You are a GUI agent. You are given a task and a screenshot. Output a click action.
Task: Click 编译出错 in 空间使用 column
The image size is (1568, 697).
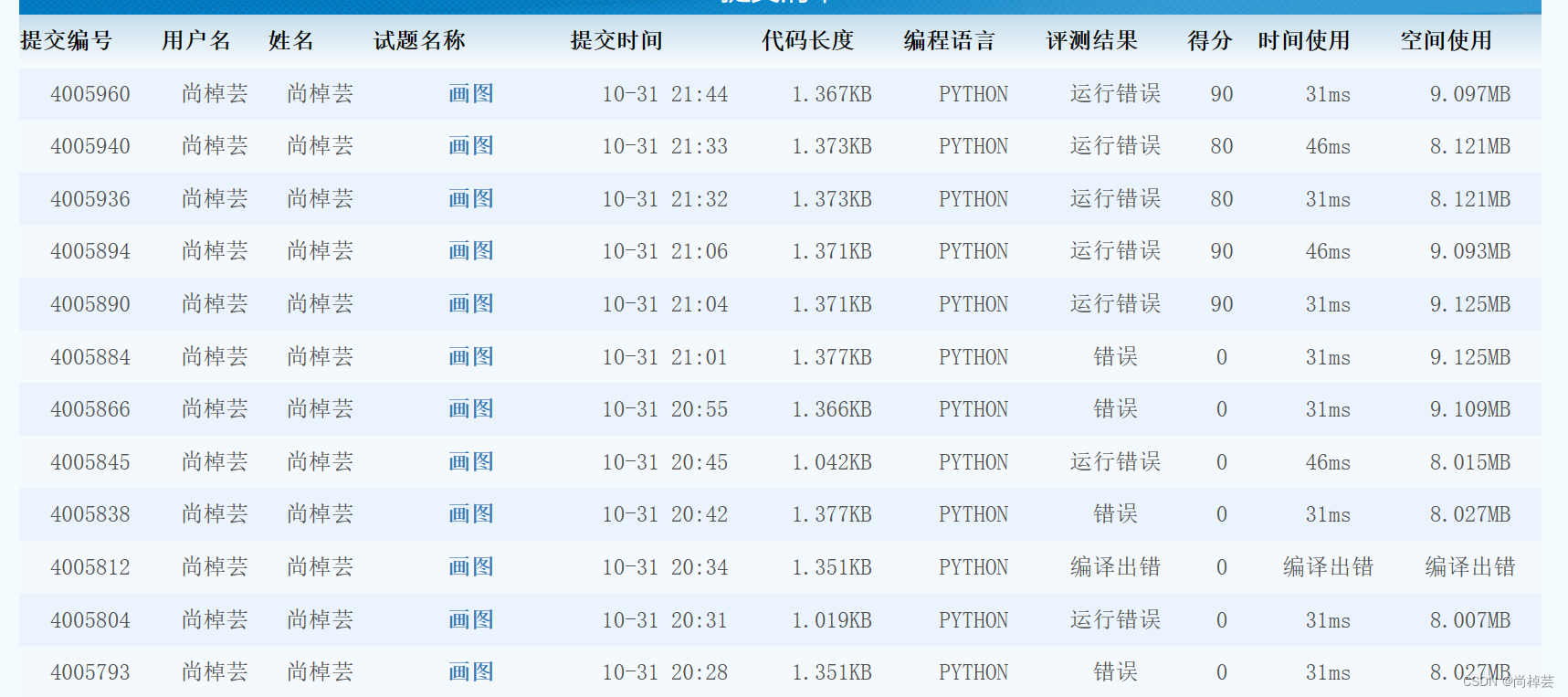click(x=1470, y=567)
